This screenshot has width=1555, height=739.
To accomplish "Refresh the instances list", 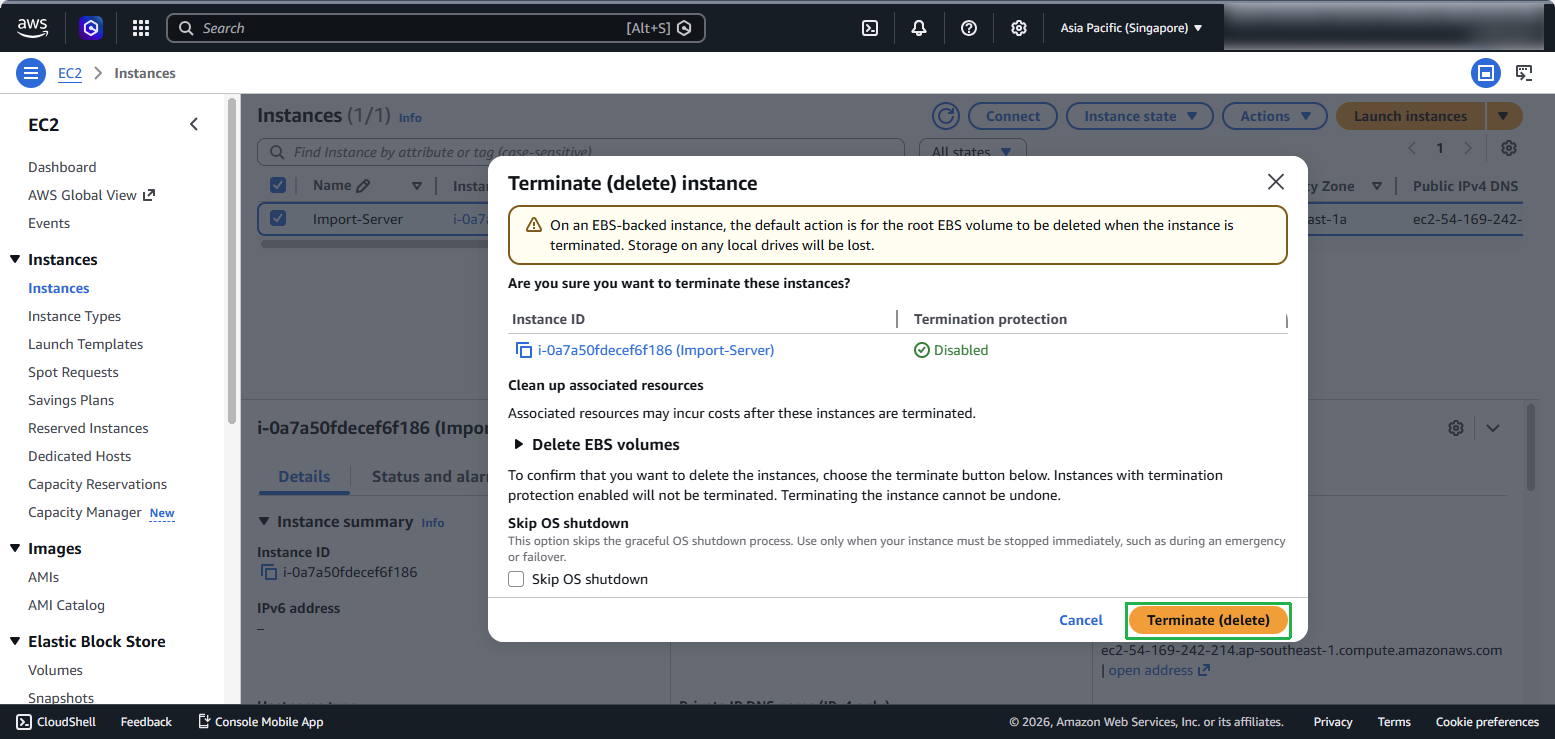I will (x=946, y=116).
